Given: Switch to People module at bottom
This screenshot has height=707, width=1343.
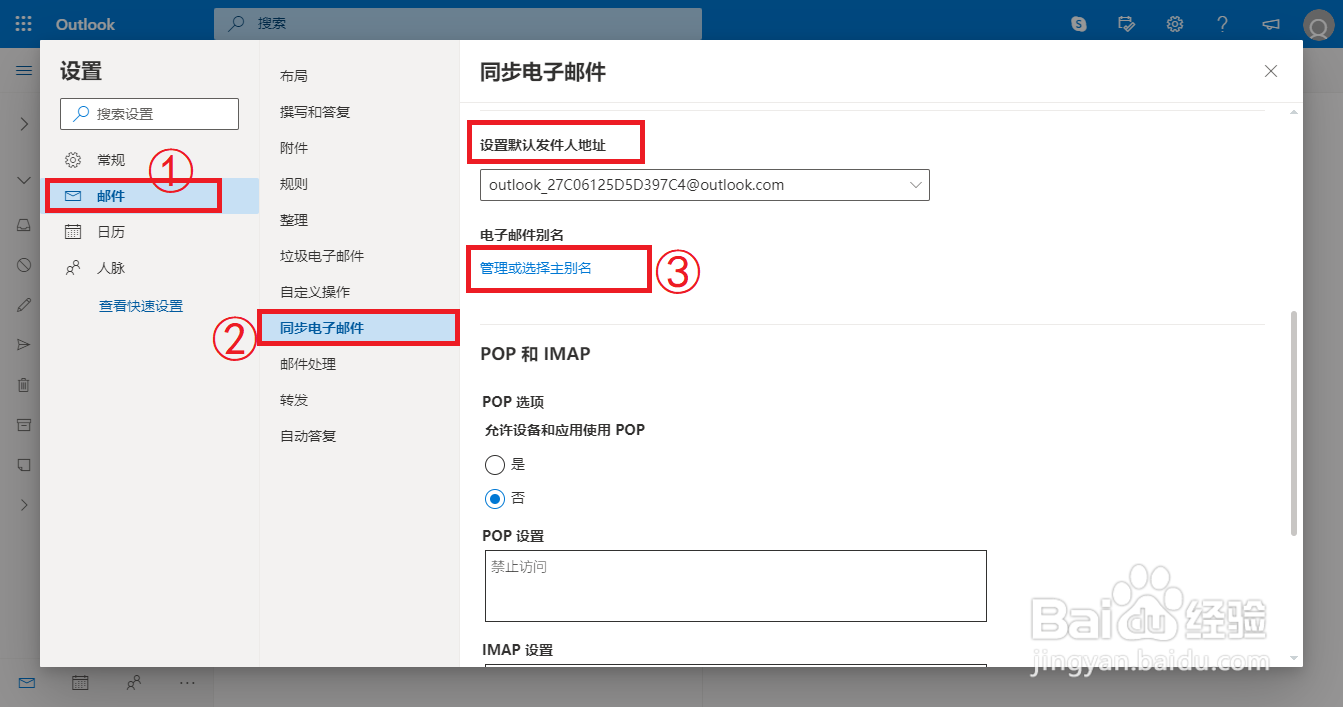Looking at the screenshot, I should (133, 683).
